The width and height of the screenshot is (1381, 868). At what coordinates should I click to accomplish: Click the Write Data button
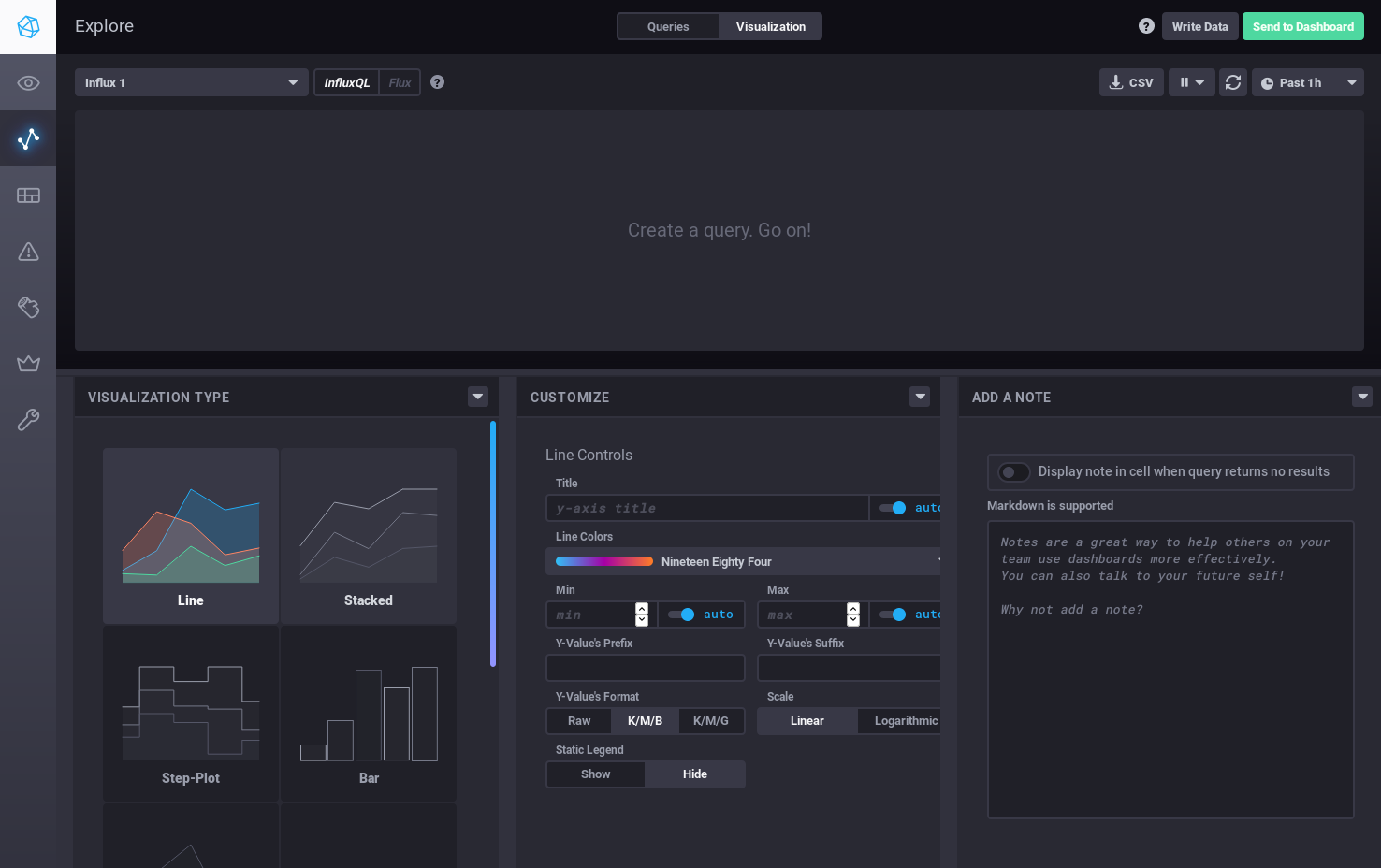coord(1199,26)
